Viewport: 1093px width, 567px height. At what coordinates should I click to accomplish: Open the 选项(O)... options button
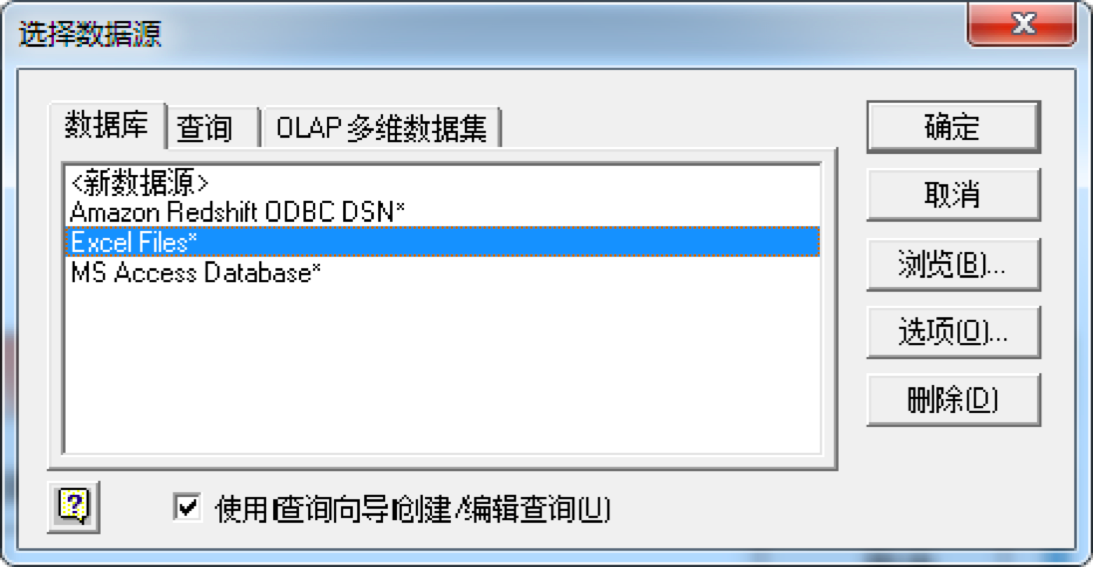[x=953, y=332]
